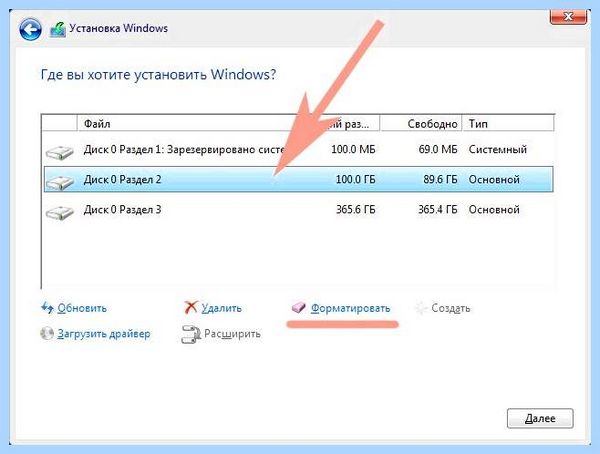Click the 69.0 МБ free space value

[x=438, y=150]
